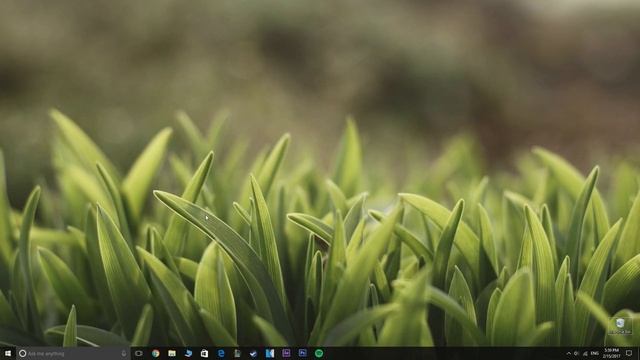Open the clock and calendar flyout
Screen dimensions: 640x360
click(x=611, y=353)
